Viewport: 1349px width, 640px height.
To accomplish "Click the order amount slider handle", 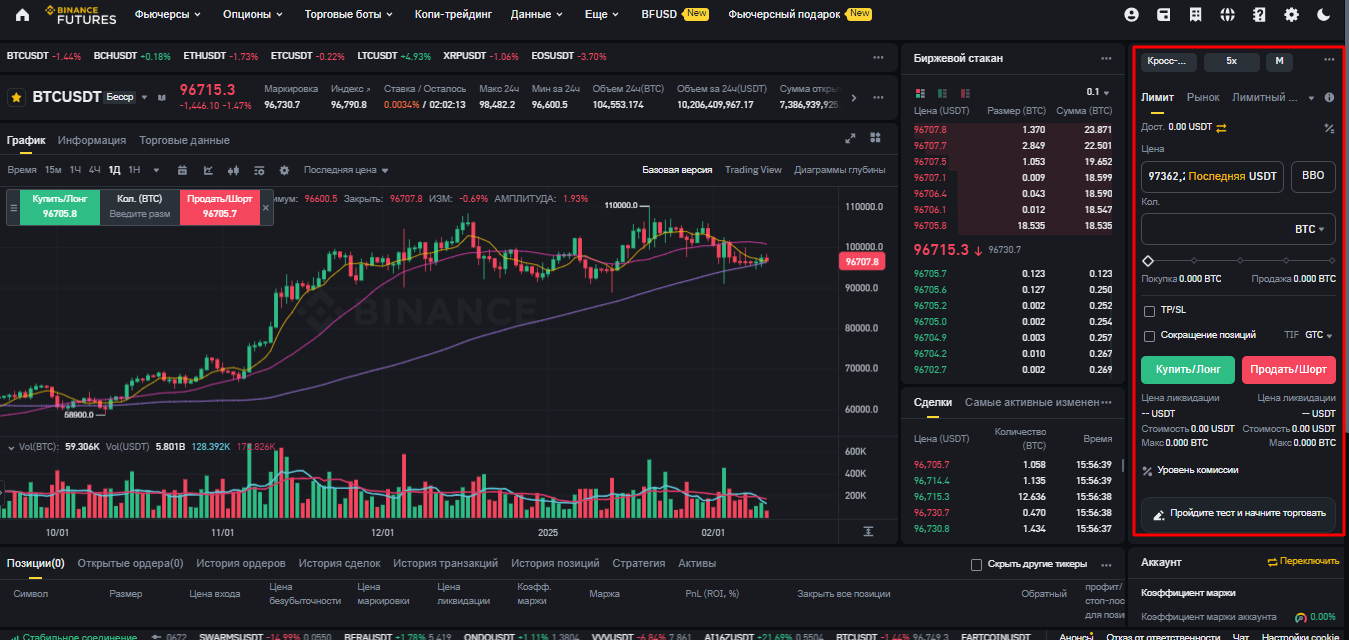I will (x=1148, y=260).
